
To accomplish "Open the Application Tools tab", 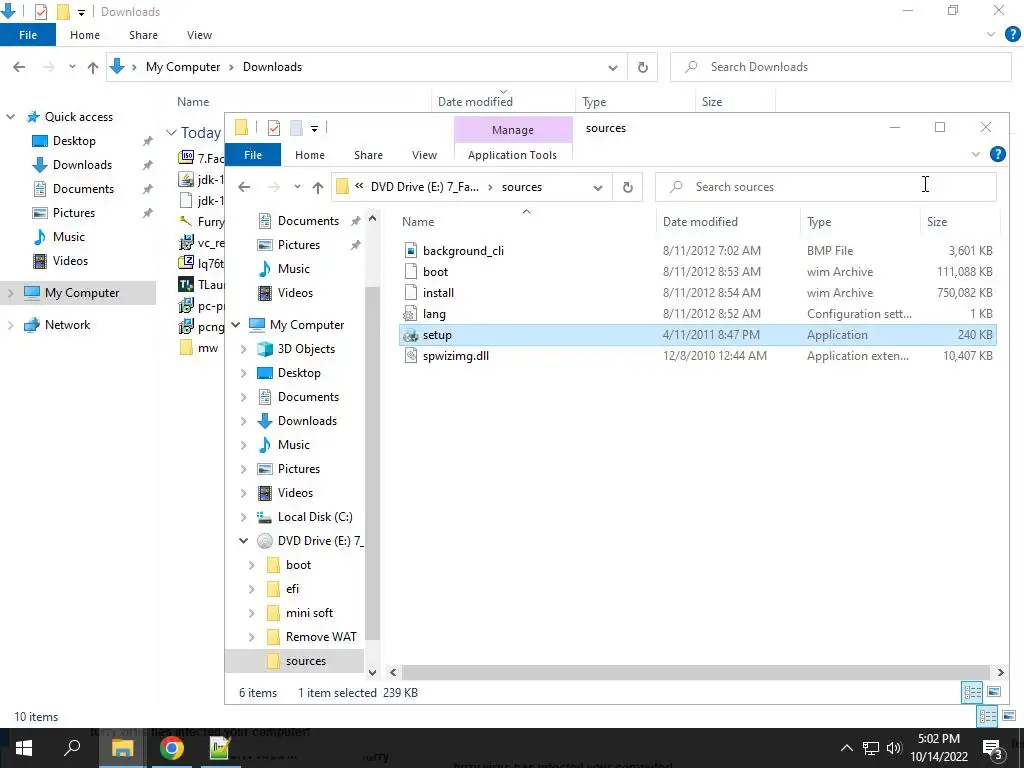I will [x=513, y=155].
